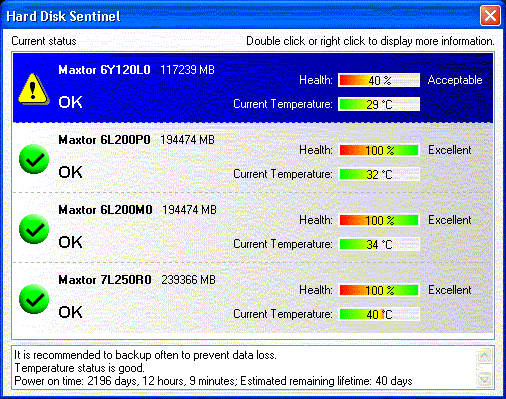Click the OK status of Maxtor 6L200M0
The image size is (506, 399).
(x=70, y=242)
